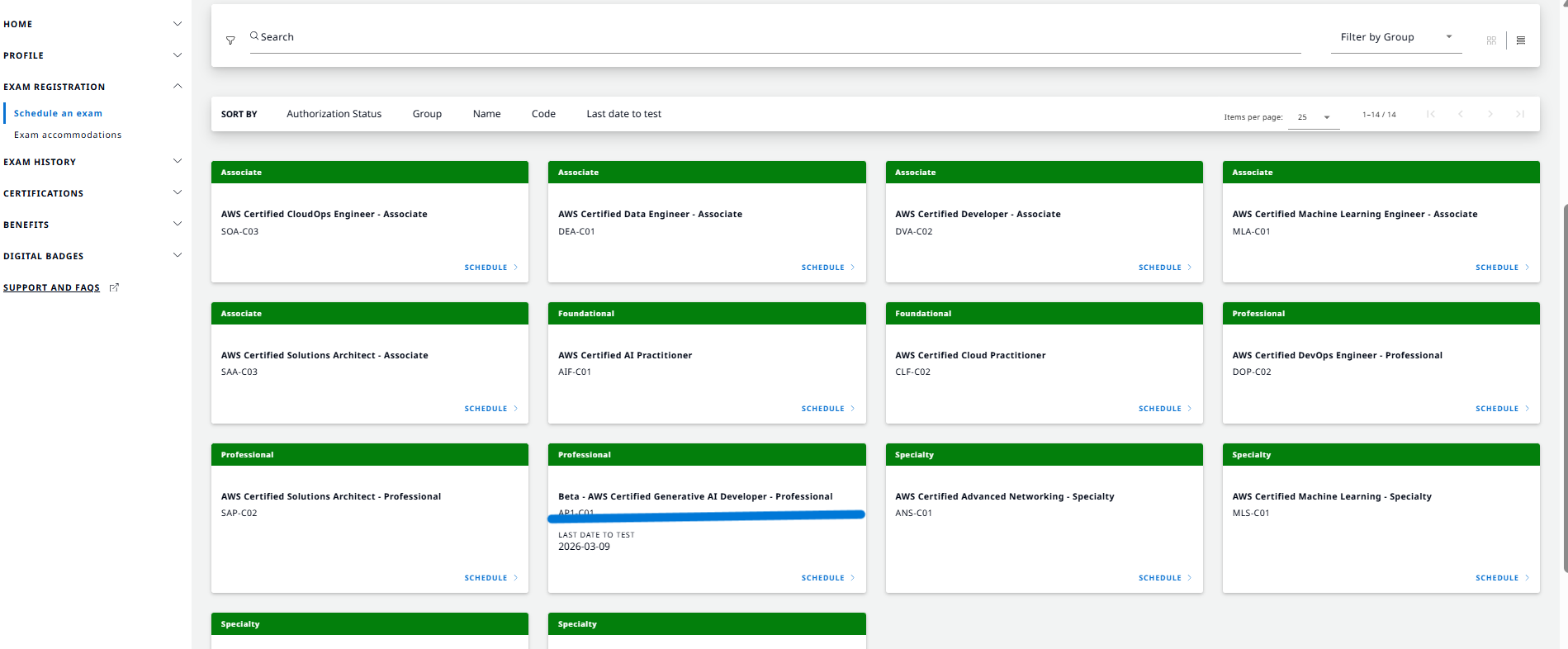Click AWS Certified CloudOps Engineer - Associate title

point(324,214)
